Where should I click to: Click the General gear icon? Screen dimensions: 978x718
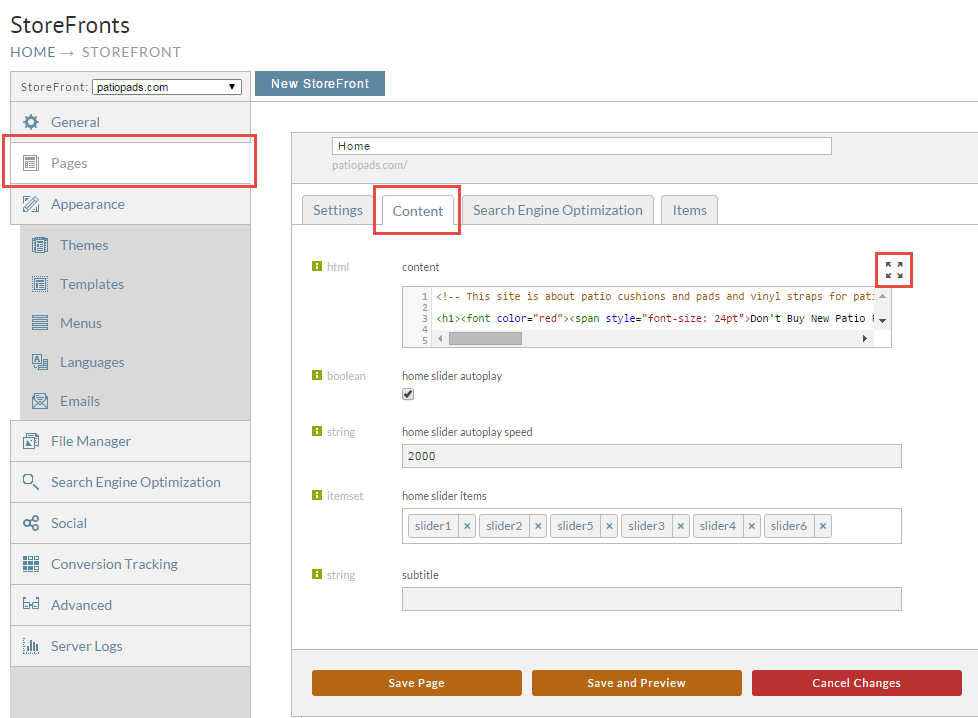[31, 122]
